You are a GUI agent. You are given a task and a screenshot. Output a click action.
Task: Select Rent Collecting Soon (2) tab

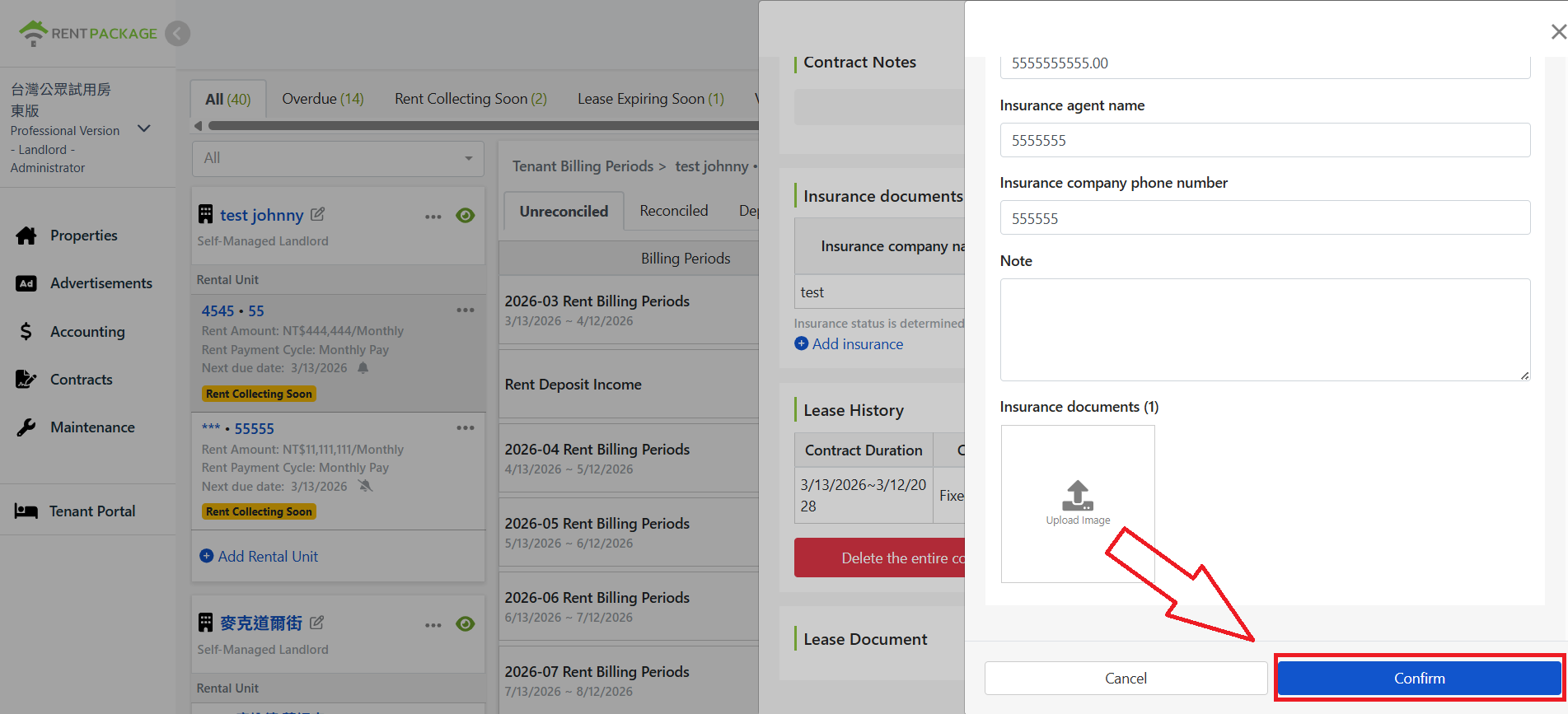click(470, 99)
